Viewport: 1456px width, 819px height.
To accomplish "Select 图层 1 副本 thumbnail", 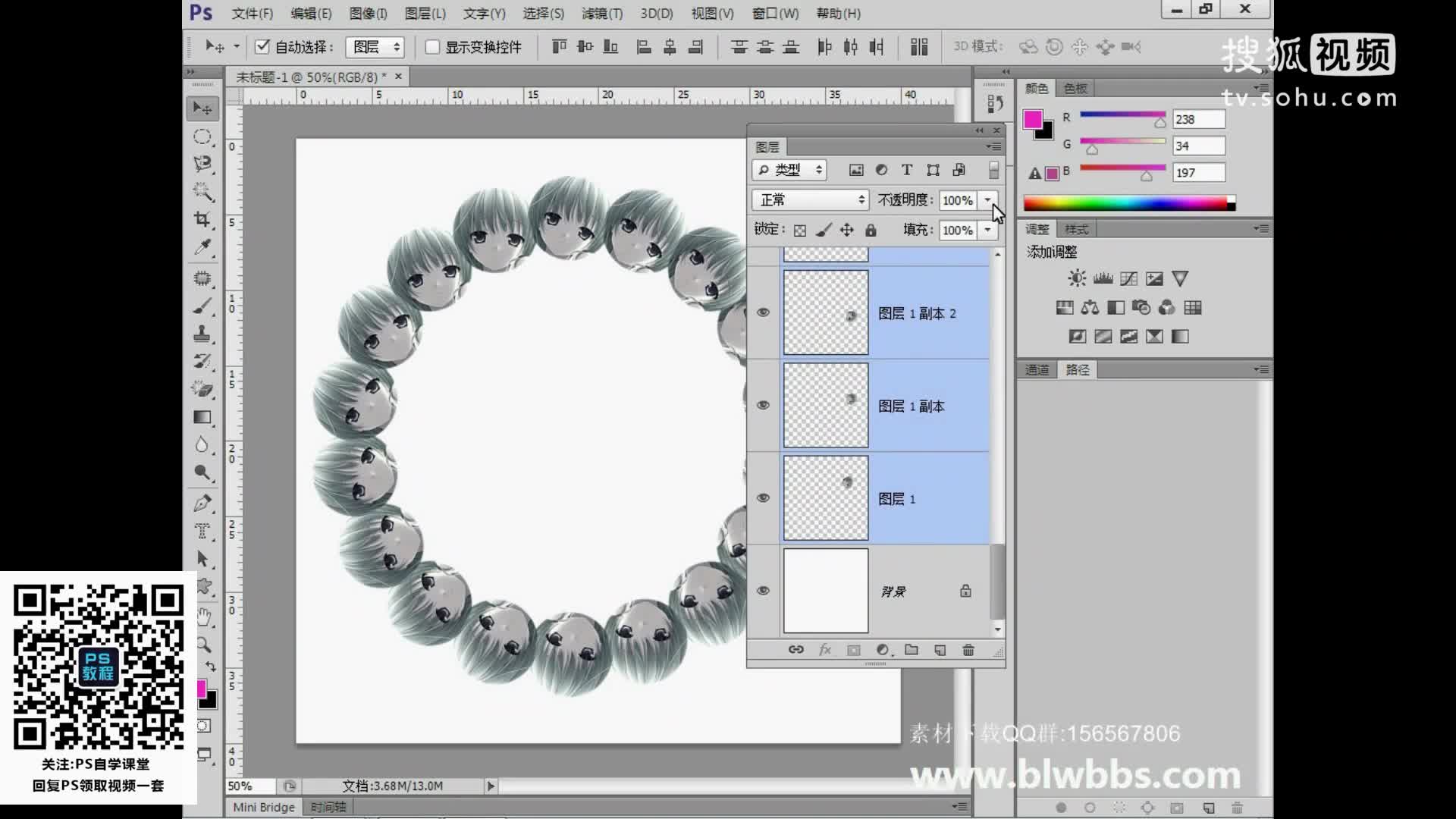I will [x=826, y=405].
